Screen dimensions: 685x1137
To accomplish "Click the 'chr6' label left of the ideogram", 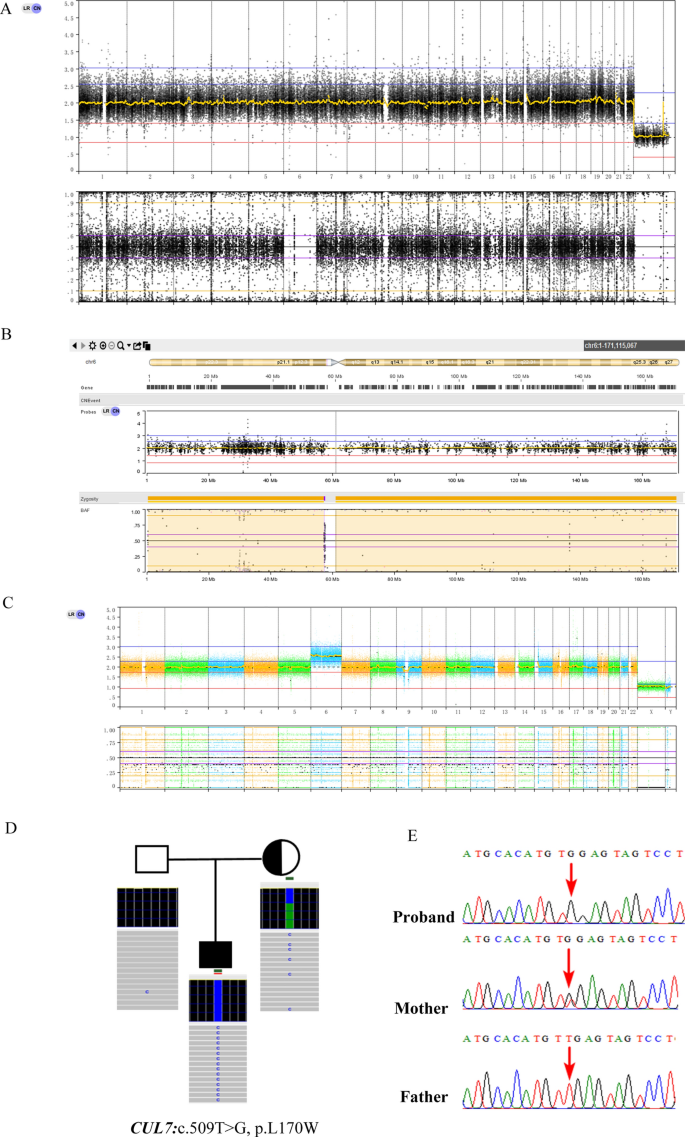I will tap(91, 361).
